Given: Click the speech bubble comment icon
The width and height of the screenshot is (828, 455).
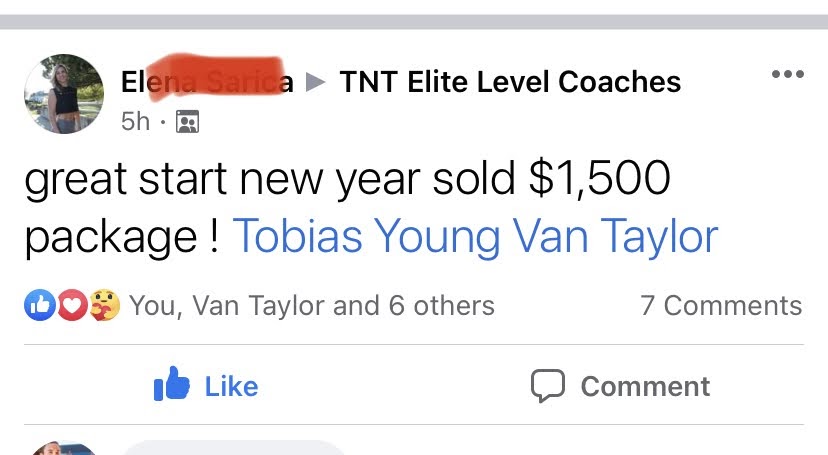Looking at the screenshot, I should click(548, 386).
